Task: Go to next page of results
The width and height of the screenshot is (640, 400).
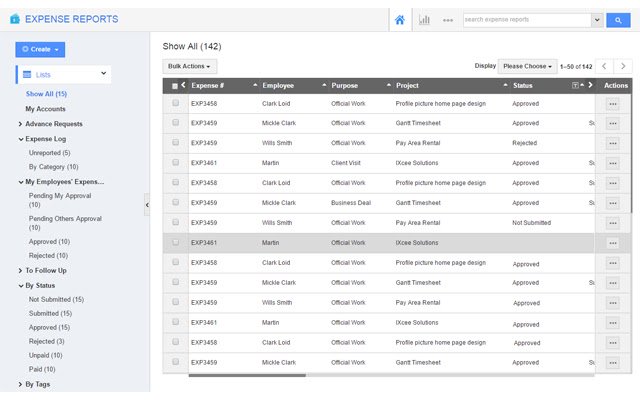Action: (623, 66)
